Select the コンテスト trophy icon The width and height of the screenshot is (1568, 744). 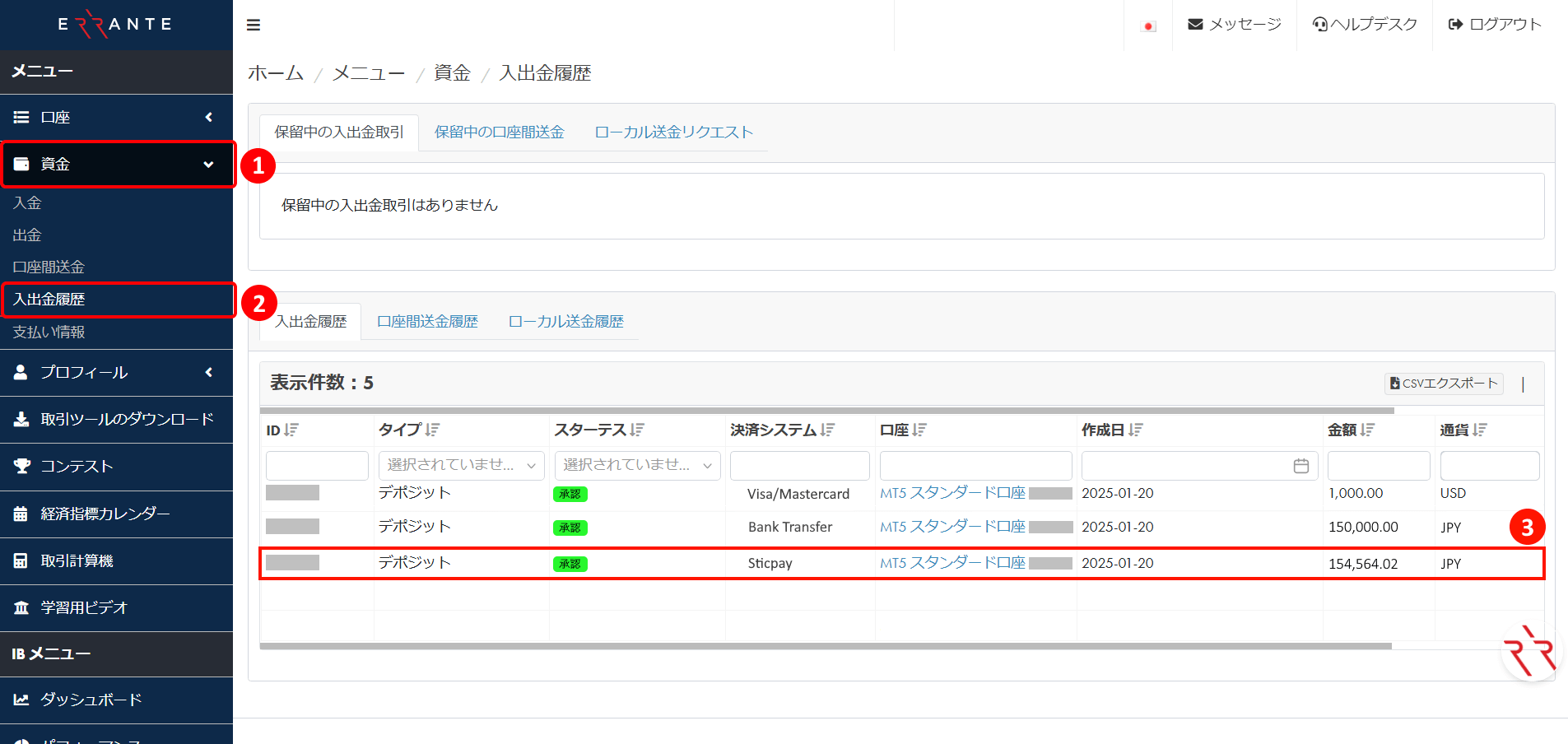point(21,467)
